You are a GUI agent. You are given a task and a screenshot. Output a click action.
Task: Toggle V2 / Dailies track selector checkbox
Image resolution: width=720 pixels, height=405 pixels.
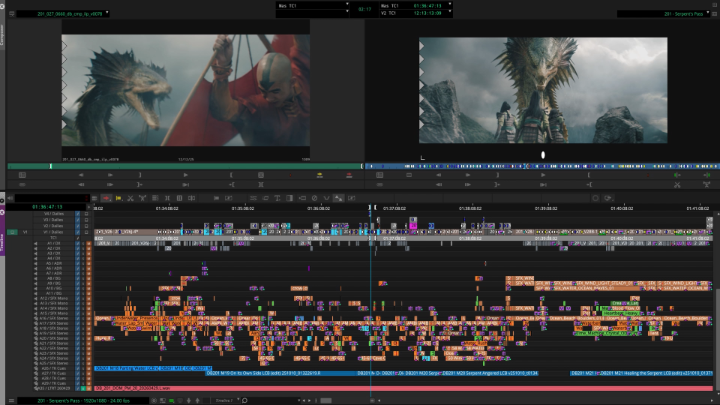pyautogui.click(x=77, y=226)
